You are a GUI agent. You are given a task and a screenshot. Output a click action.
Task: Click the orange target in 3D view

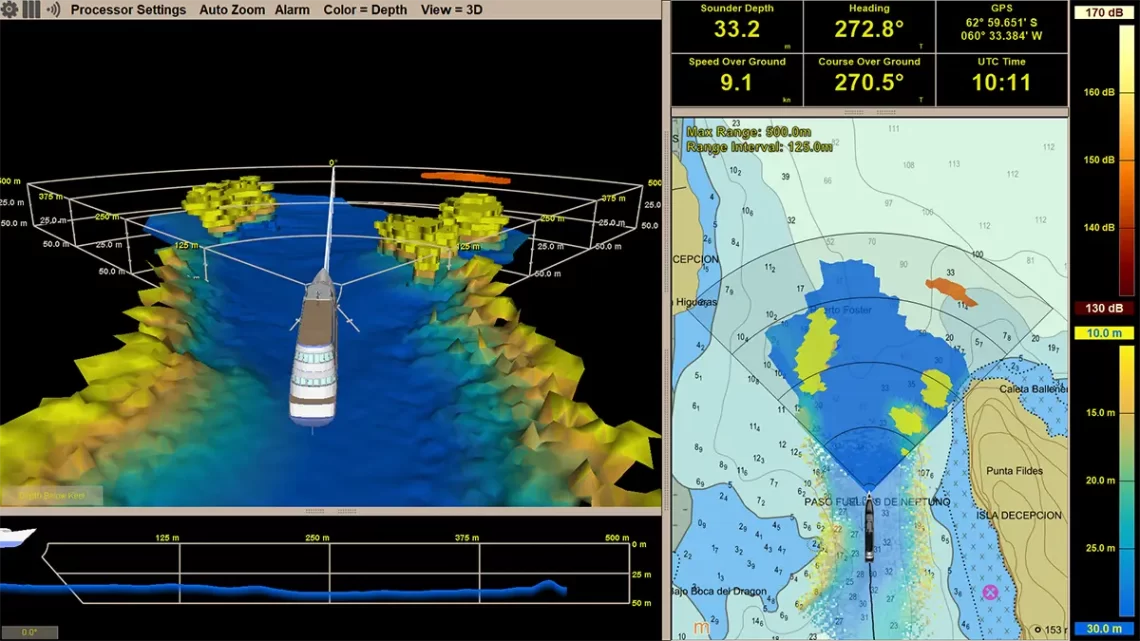pyautogui.click(x=465, y=177)
